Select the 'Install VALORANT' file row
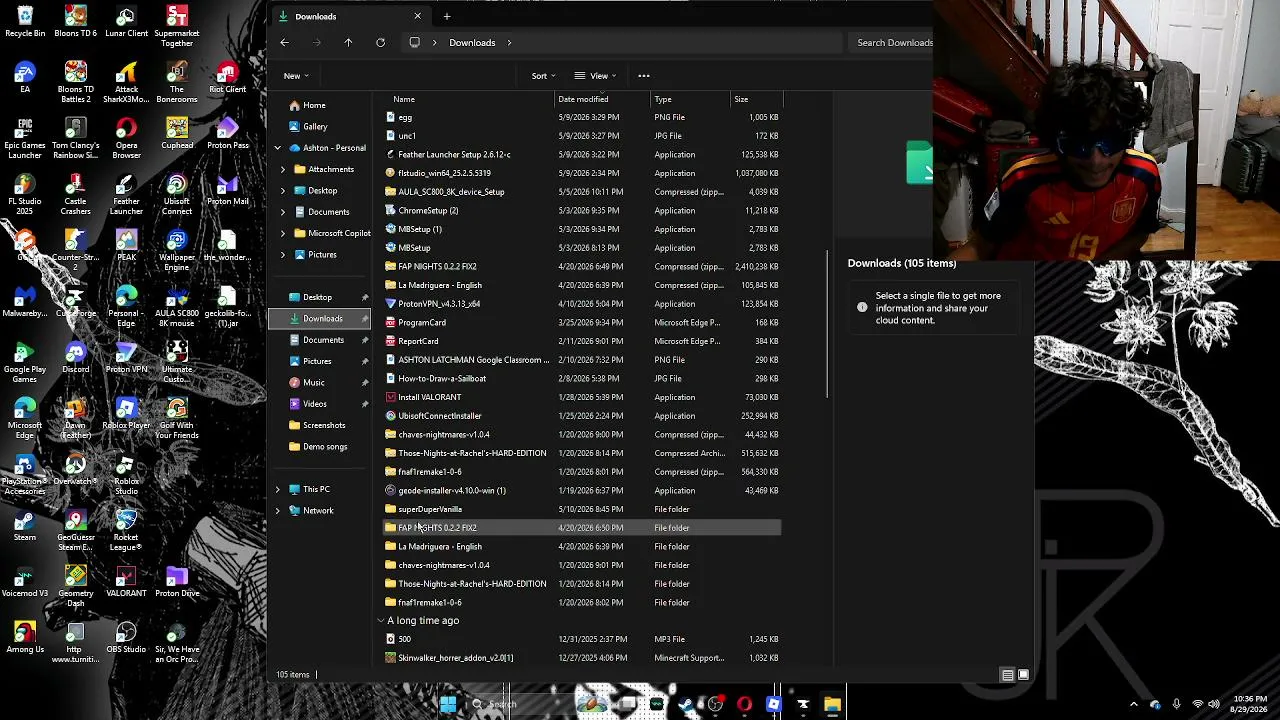This screenshot has height=720, width=1280. (x=582, y=397)
